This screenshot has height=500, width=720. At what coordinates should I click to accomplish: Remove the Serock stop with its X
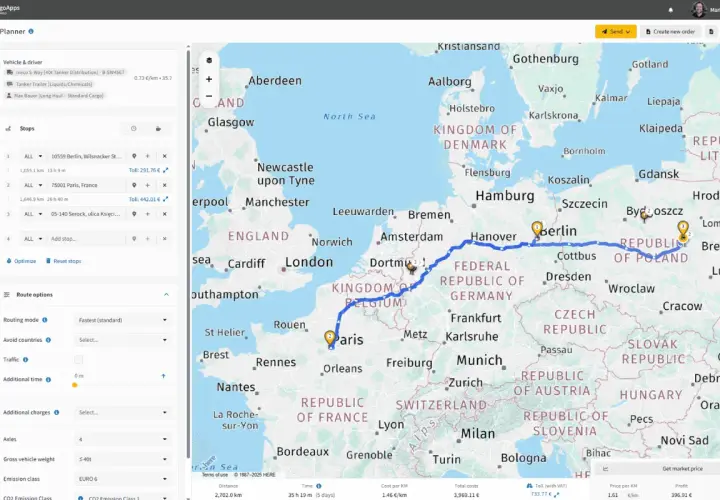click(x=164, y=214)
